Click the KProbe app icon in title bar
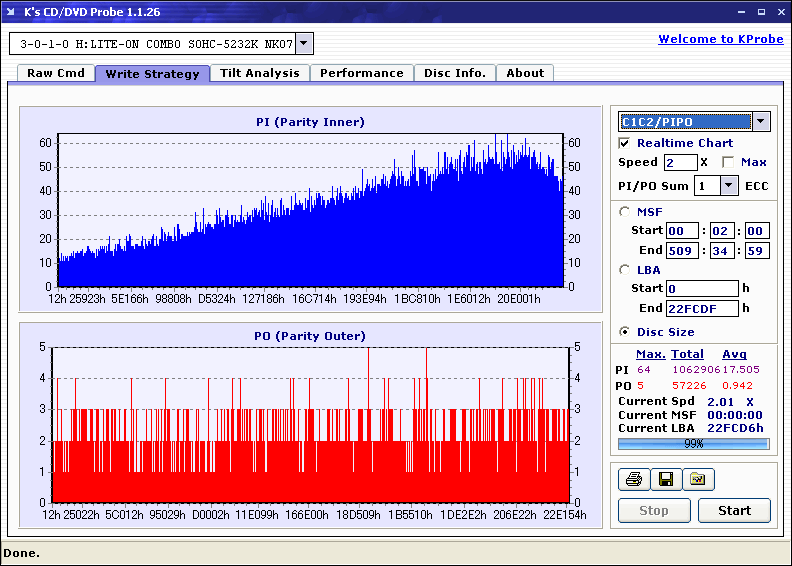This screenshot has height=566, width=792. click(12, 11)
